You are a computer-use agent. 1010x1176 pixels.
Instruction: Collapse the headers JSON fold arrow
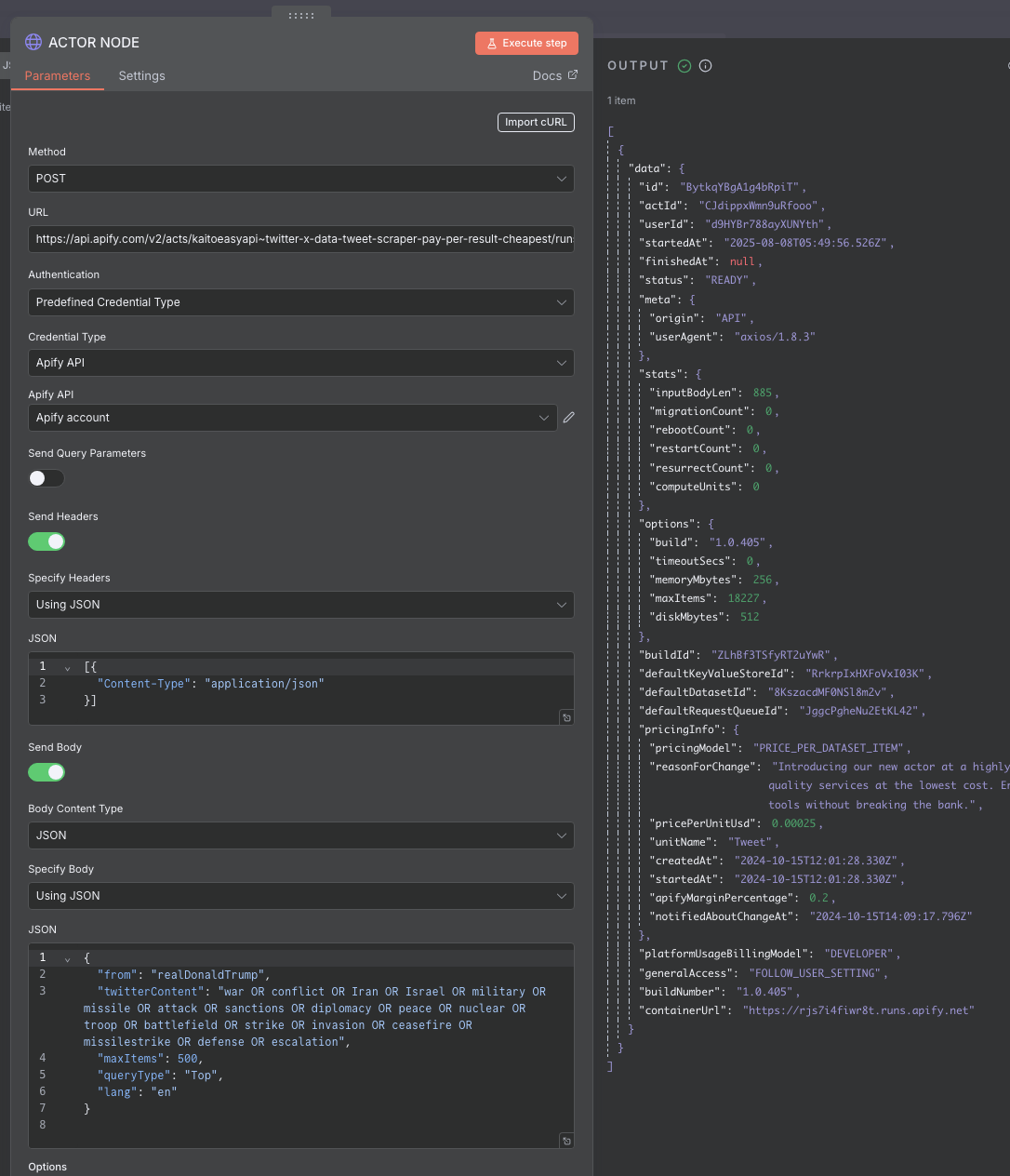68,668
